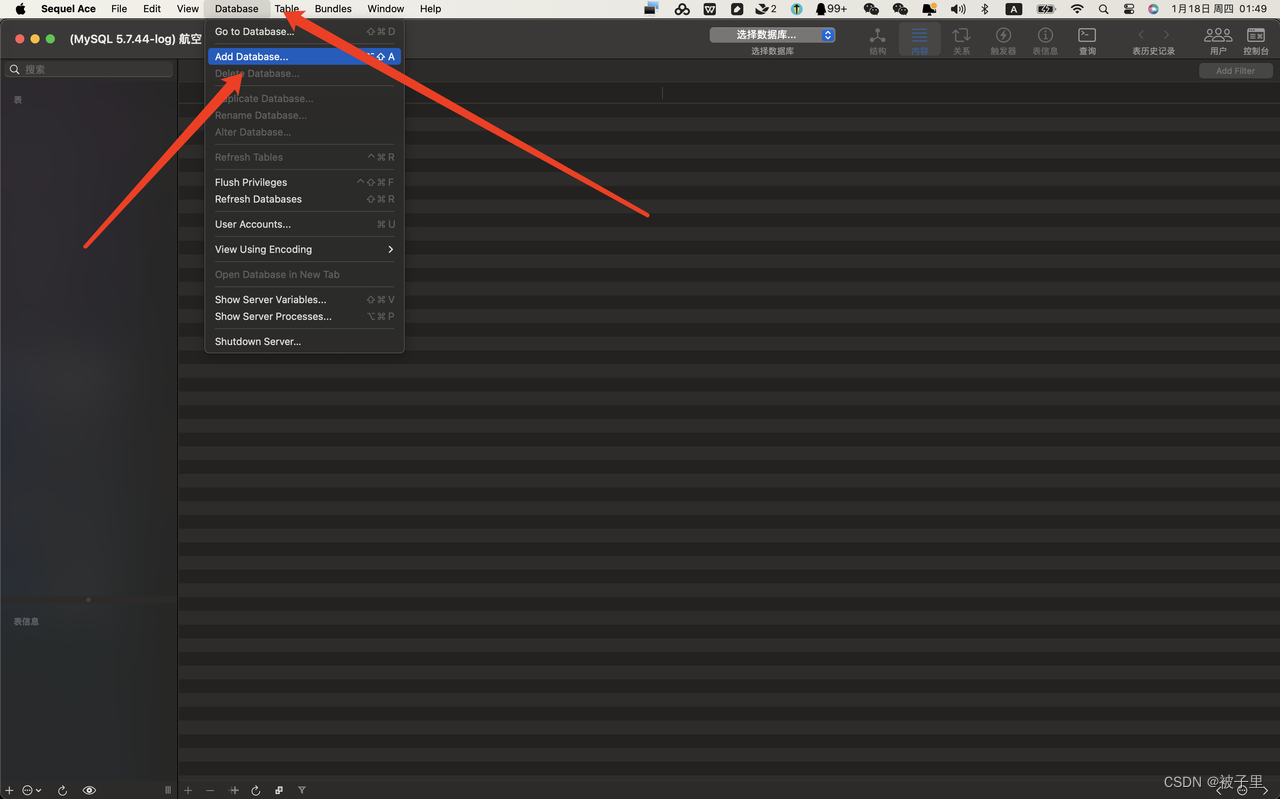Image resolution: width=1280 pixels, height=799 pixels.
Task: Close the open Database menu via its title
Action: point(237,9)
